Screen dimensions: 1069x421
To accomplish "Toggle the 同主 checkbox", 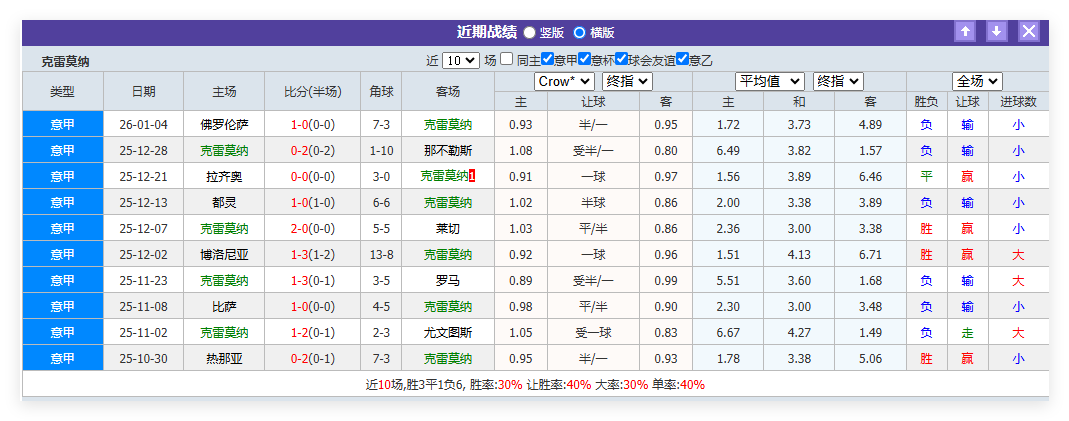I will (x=507, y=59).
